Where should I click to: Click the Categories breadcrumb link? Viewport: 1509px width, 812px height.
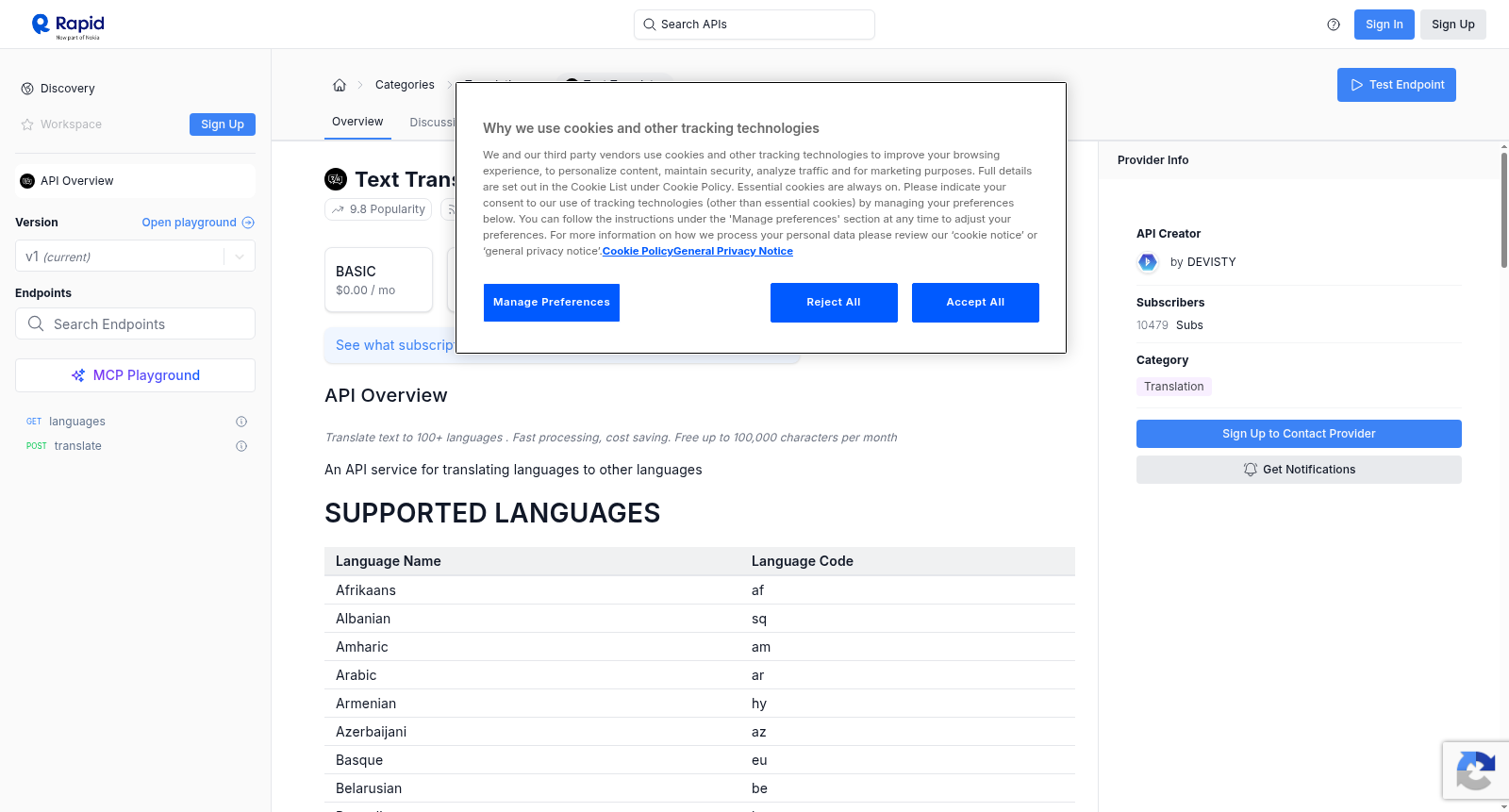coord(405,85)
